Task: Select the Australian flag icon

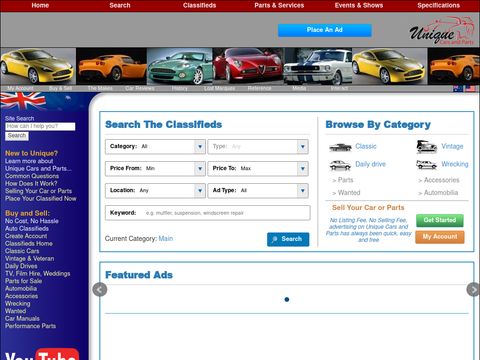Action: tap(458, 89)
